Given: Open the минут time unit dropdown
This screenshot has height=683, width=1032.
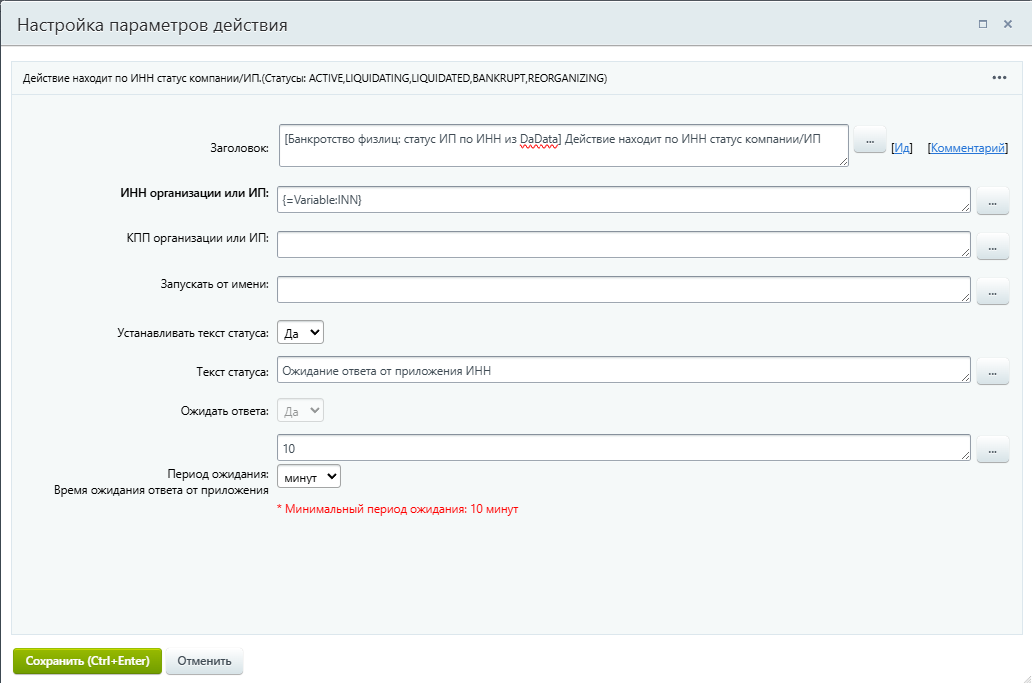Looking at the screenshot, I should tap(309, 477).
